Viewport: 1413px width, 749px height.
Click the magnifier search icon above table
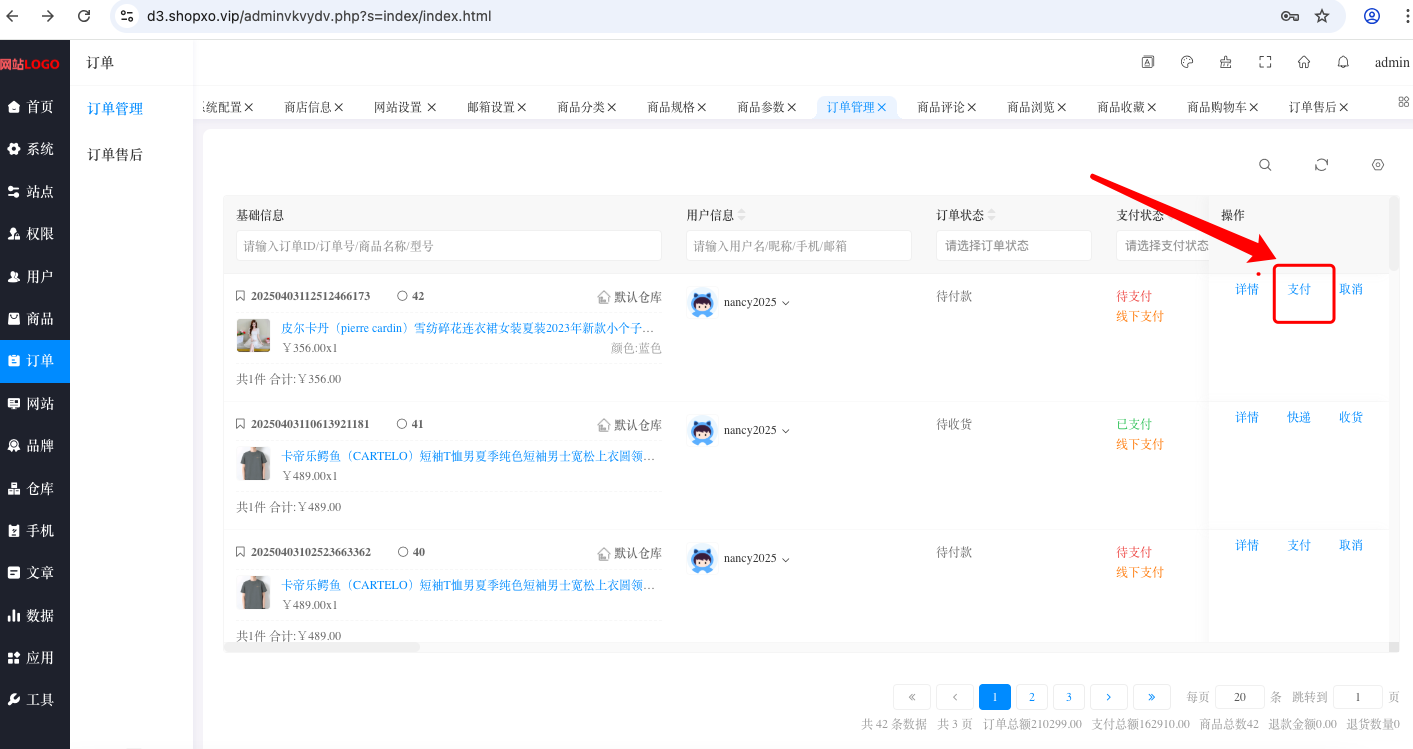point(1265,165)
